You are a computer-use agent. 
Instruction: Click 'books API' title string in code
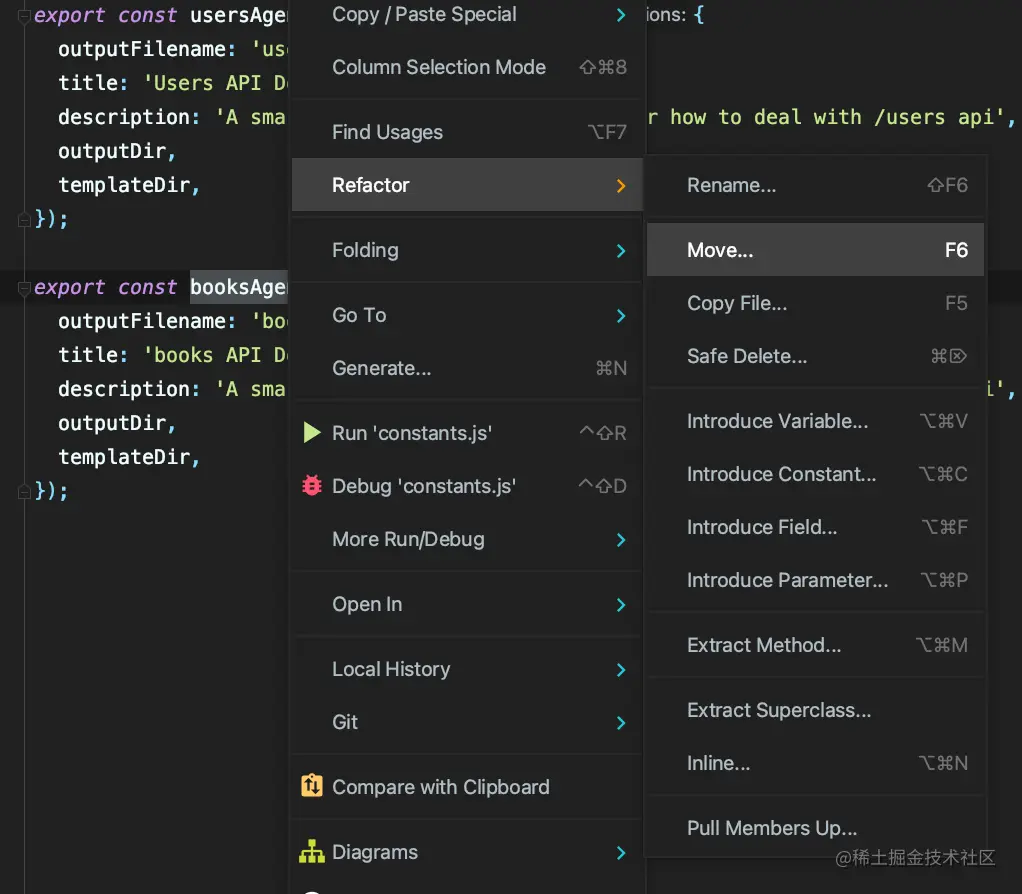[x=216, y=355]
